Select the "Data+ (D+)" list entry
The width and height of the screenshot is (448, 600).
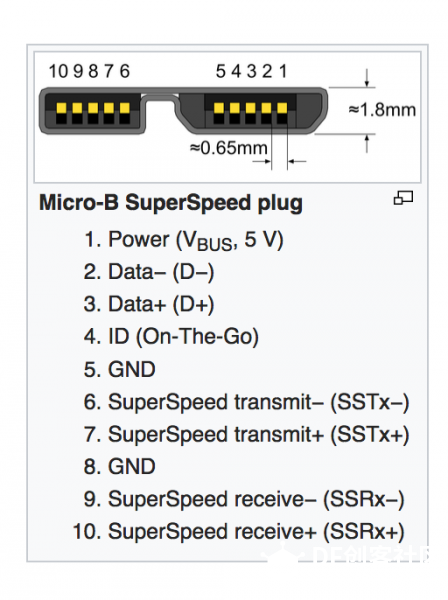pyautogui.click(x=149, y=305)
